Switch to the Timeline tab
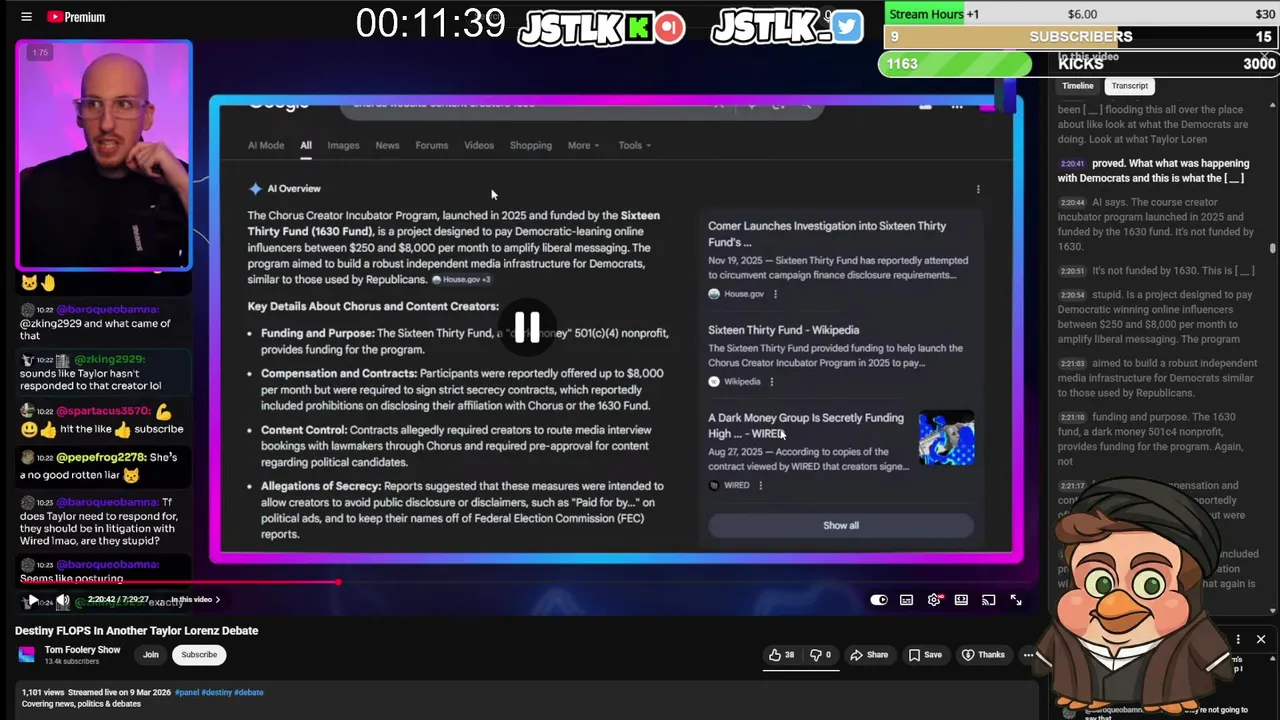The width and height of the screenshot is (1280, 720). click(x=1078, y=86)
